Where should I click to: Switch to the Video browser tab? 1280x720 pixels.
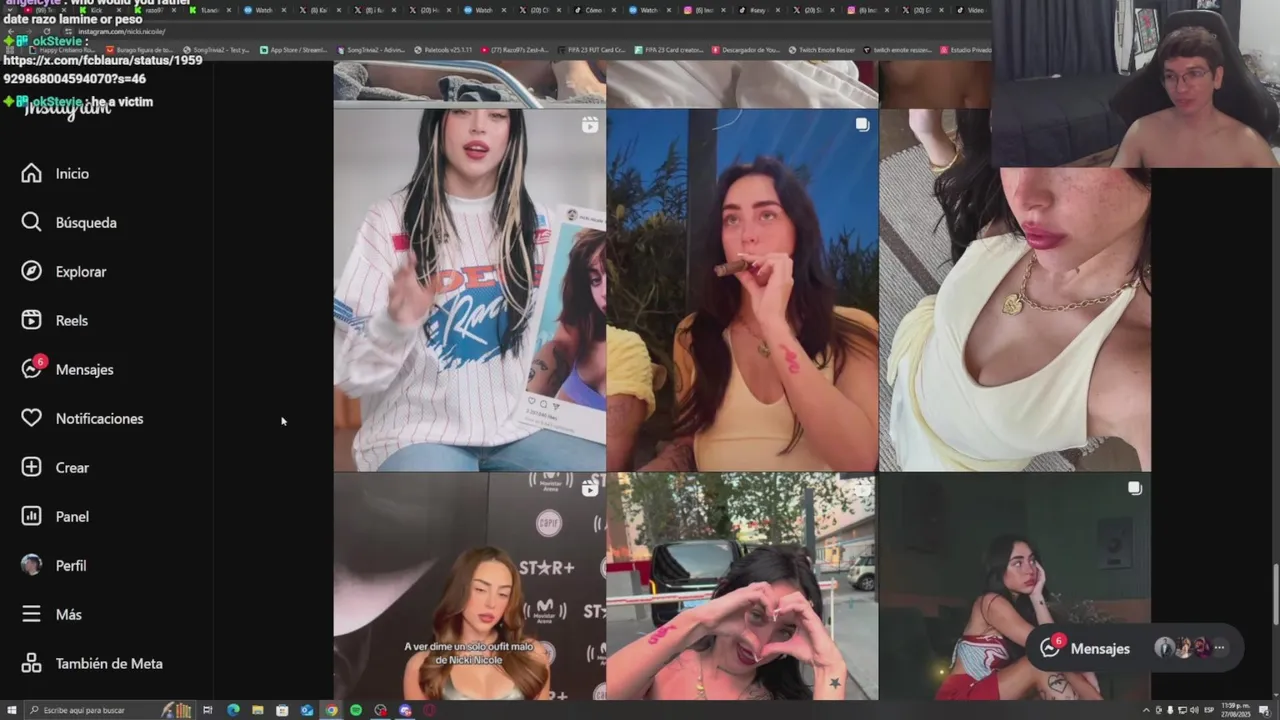970,10
